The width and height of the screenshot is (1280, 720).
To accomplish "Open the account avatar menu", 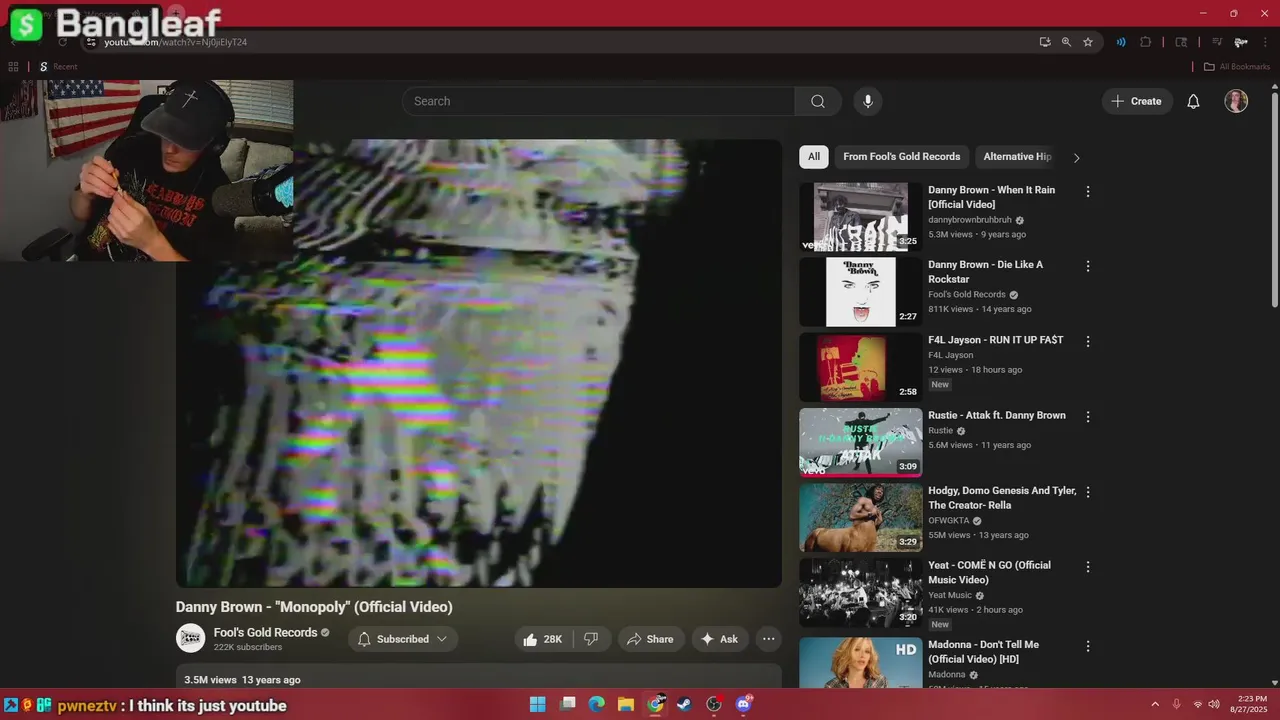I will pos(1236,101).
